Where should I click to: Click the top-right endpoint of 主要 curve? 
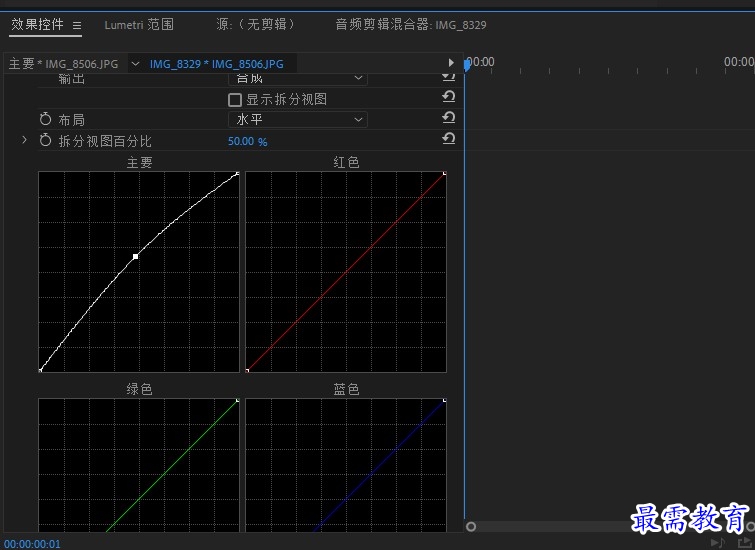(x=237, y=173)
